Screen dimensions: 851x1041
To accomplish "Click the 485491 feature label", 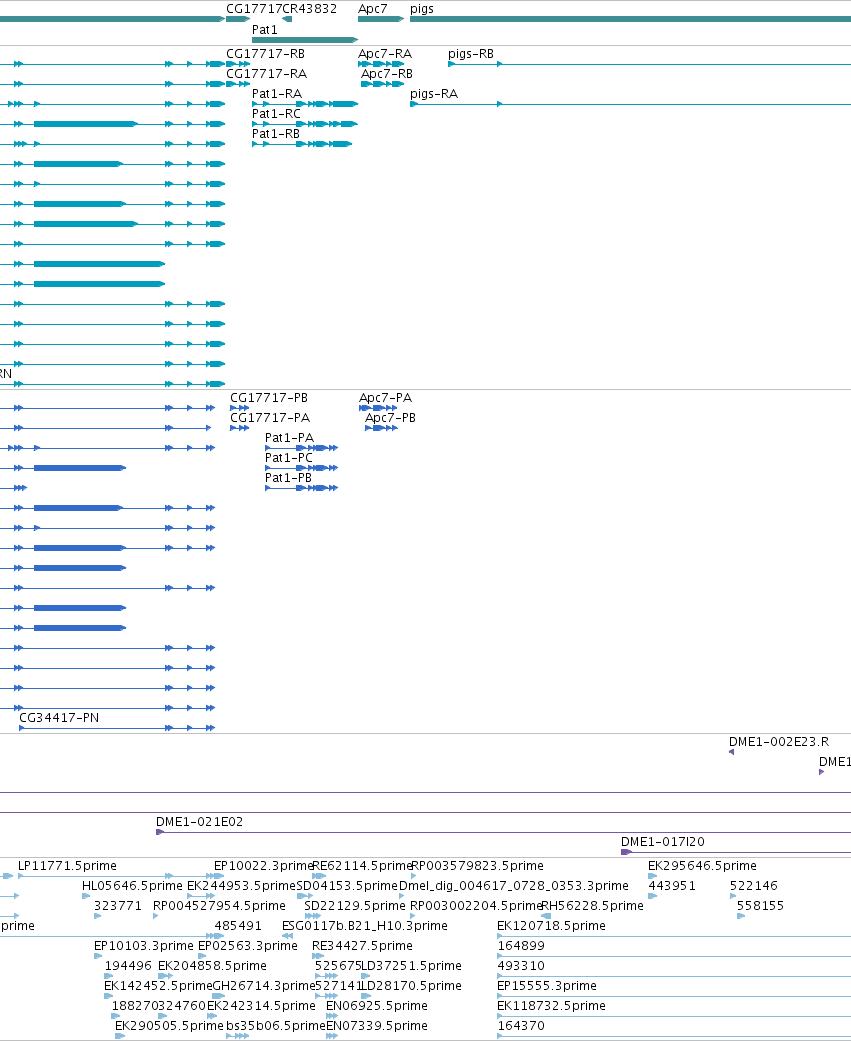I will (238, 925).
